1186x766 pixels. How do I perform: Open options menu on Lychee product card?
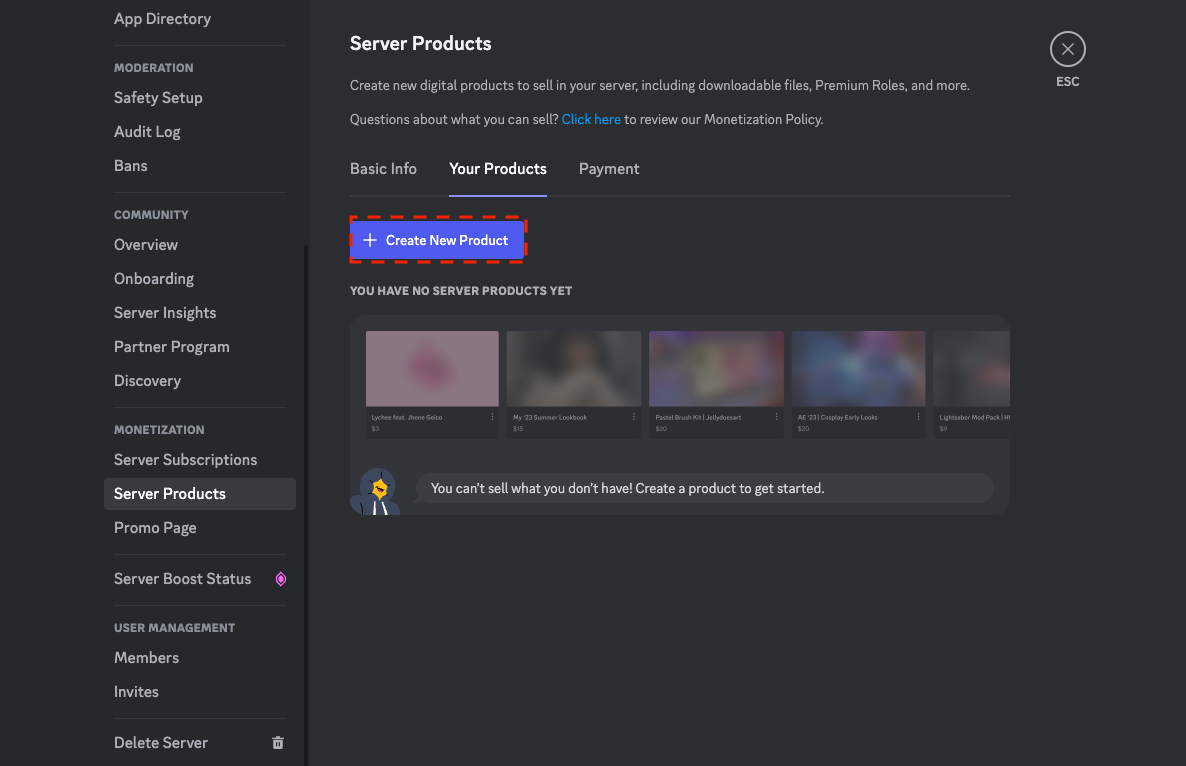click(x=494, y=417)
